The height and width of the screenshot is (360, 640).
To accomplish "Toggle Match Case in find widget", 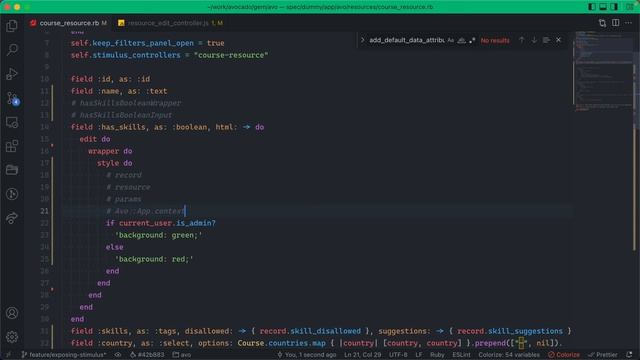I will coord(451,40).
